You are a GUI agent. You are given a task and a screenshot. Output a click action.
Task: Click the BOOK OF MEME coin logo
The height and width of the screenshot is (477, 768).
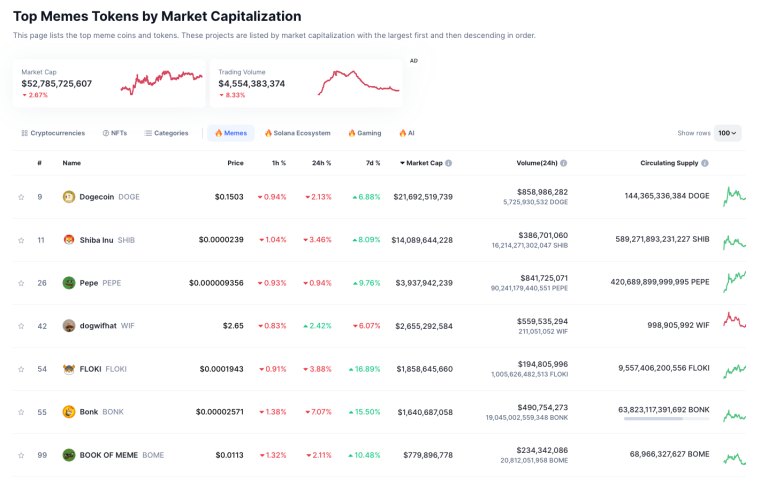(69, 455)
